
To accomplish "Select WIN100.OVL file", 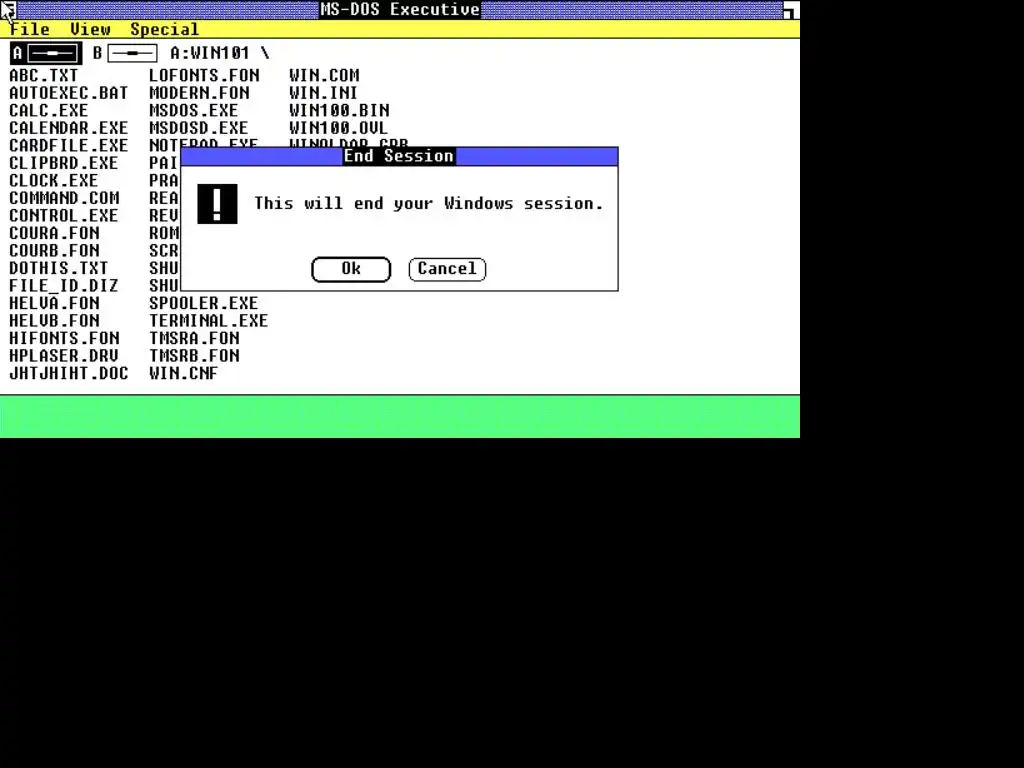I will coord(338,129).
